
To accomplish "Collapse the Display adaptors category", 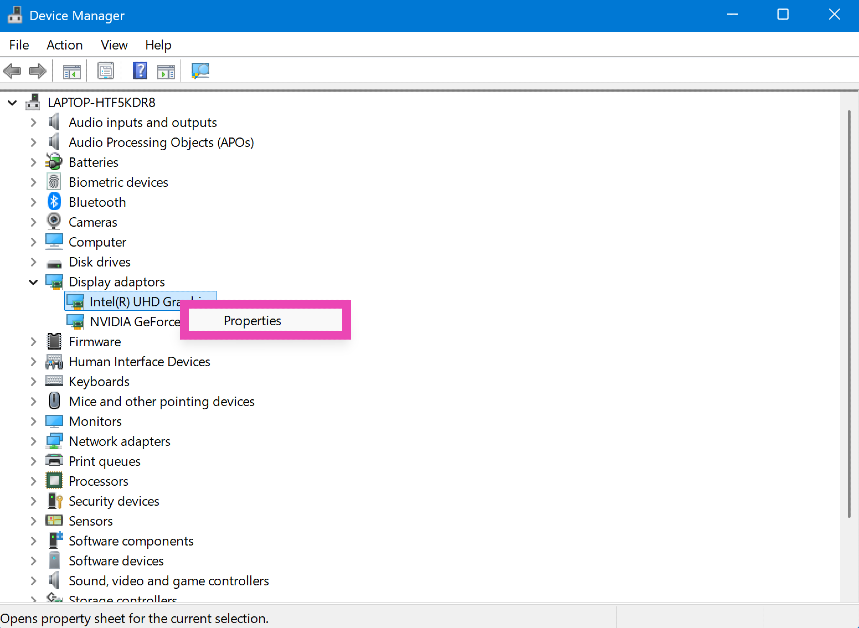I will coord(33,282).
